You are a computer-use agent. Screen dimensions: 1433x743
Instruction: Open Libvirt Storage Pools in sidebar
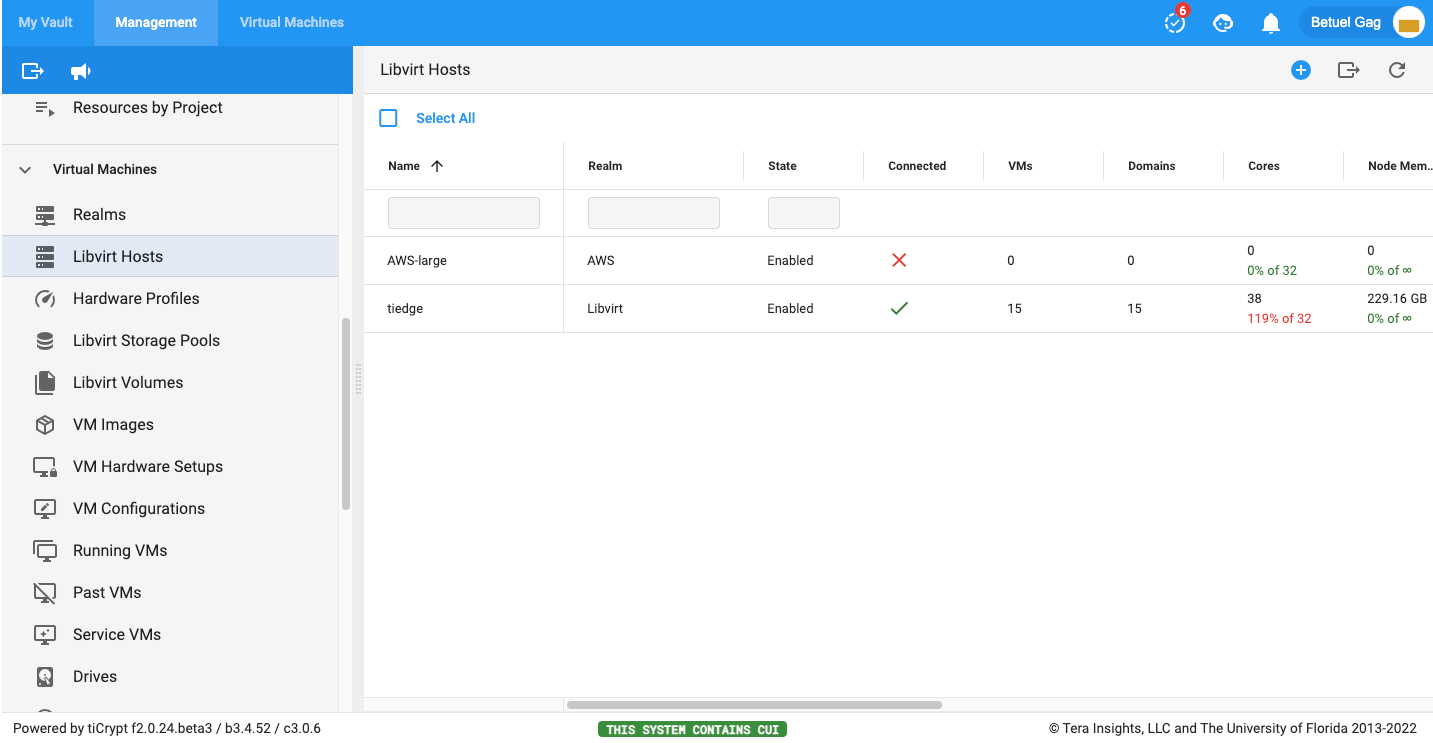coord(146,340)
